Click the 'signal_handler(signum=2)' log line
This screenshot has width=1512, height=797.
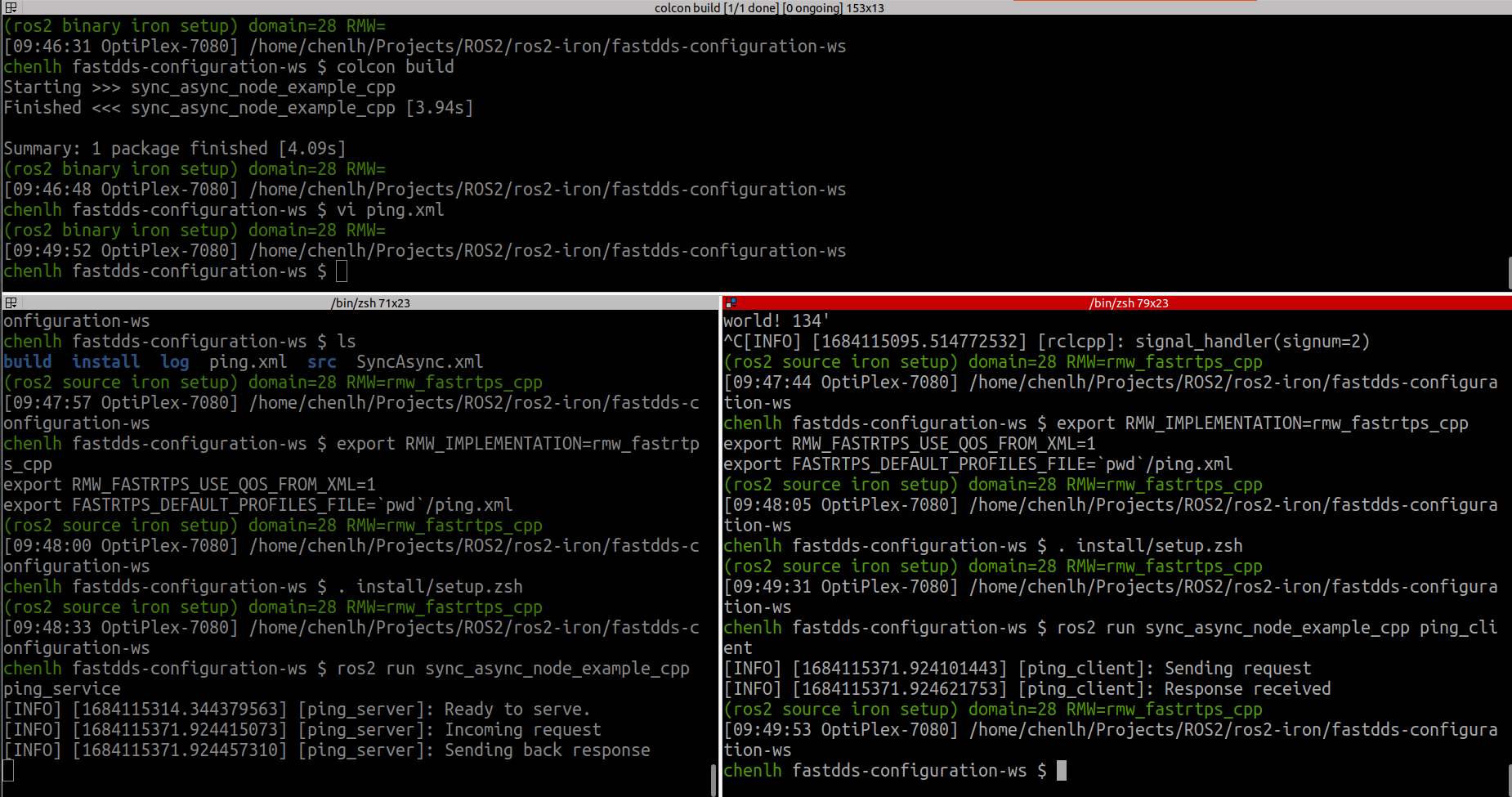(1047, 342)
